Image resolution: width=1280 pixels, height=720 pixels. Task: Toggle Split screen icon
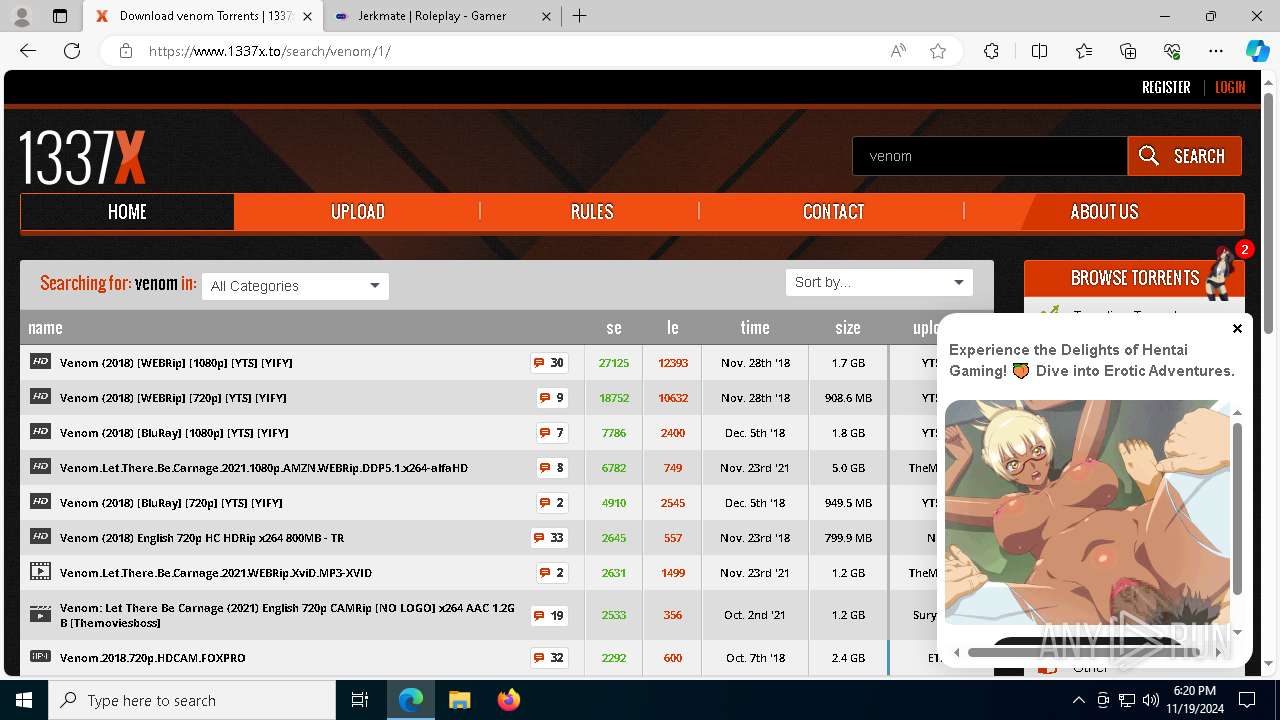pos(1039,51)
